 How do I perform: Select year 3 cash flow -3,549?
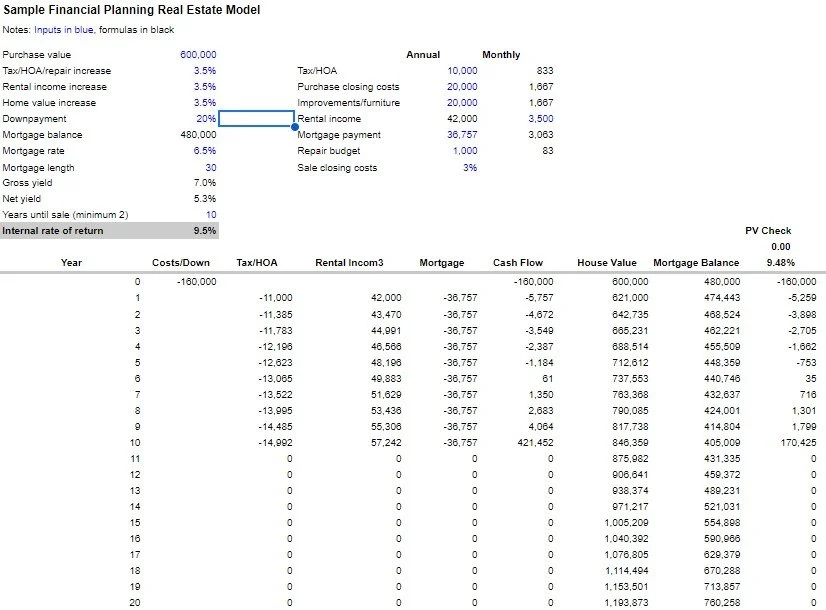539,331
